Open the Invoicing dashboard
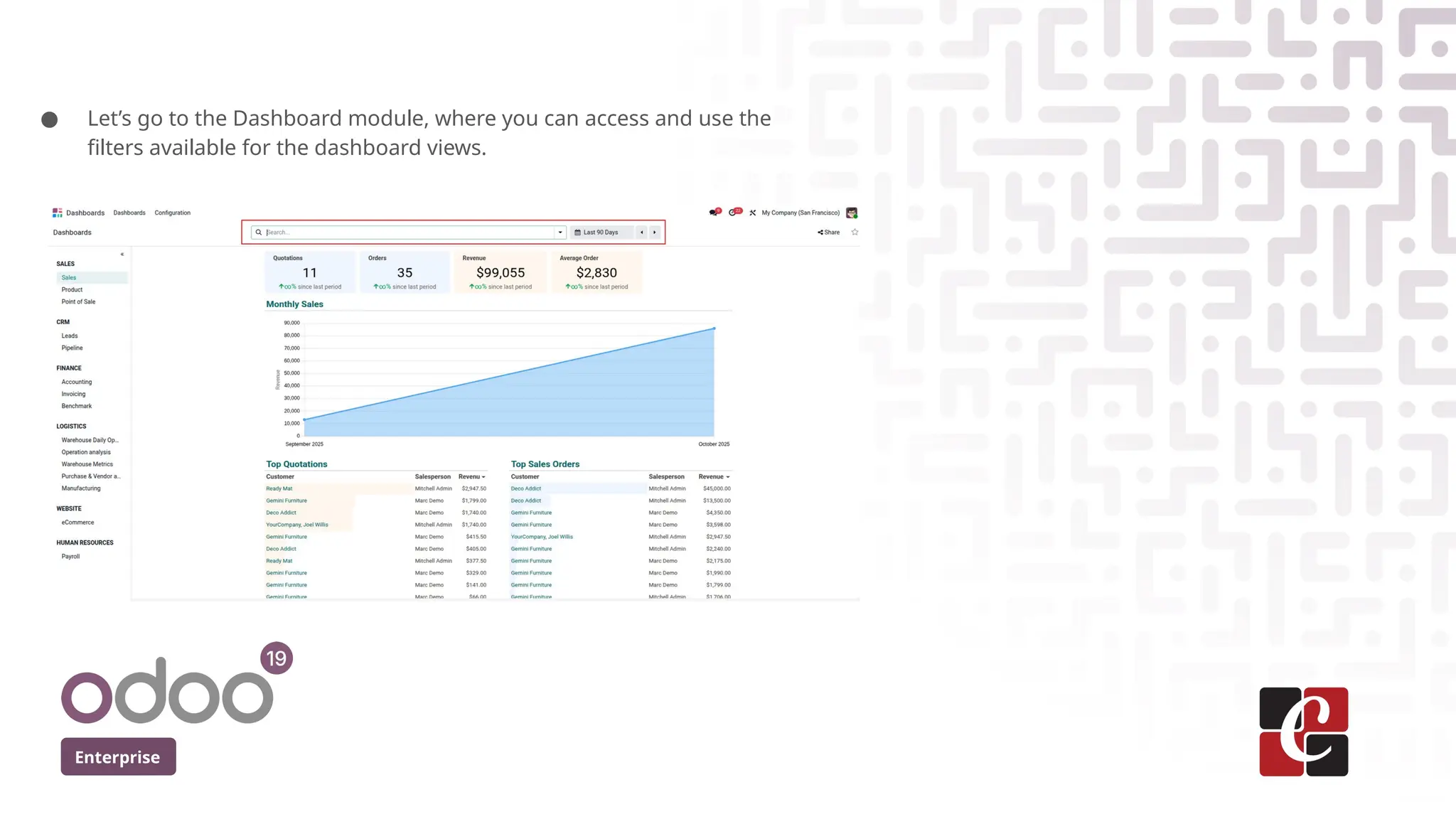 (73, 395)
